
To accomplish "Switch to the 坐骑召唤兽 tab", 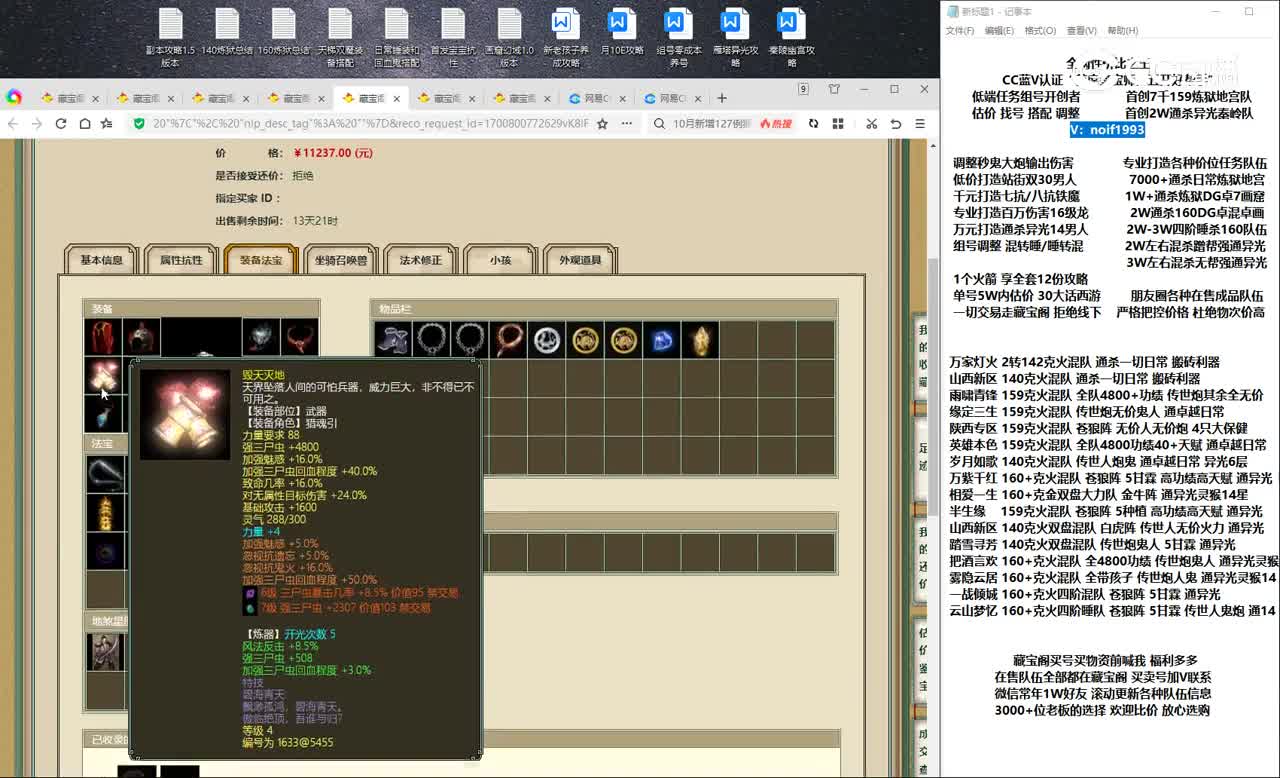I will coord(341,260).
